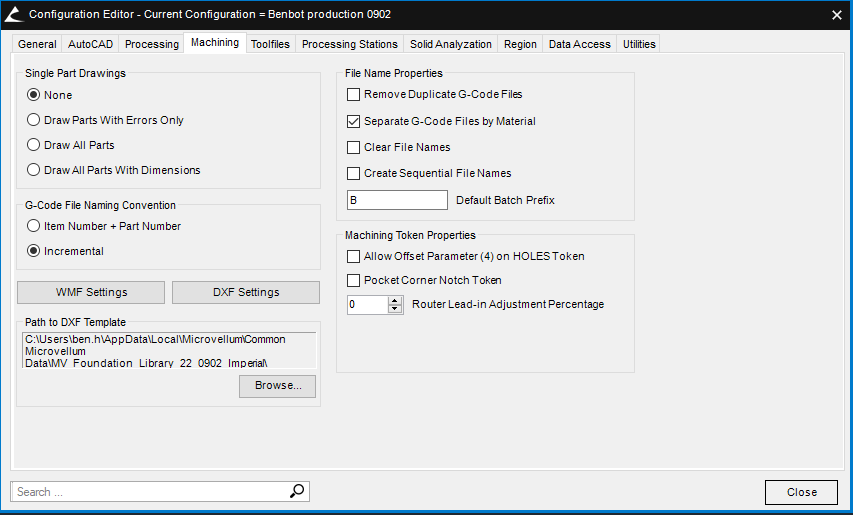853x515 pixels.
Task: Uncheck Separate G-Code Files by Material
Action: 353,121
